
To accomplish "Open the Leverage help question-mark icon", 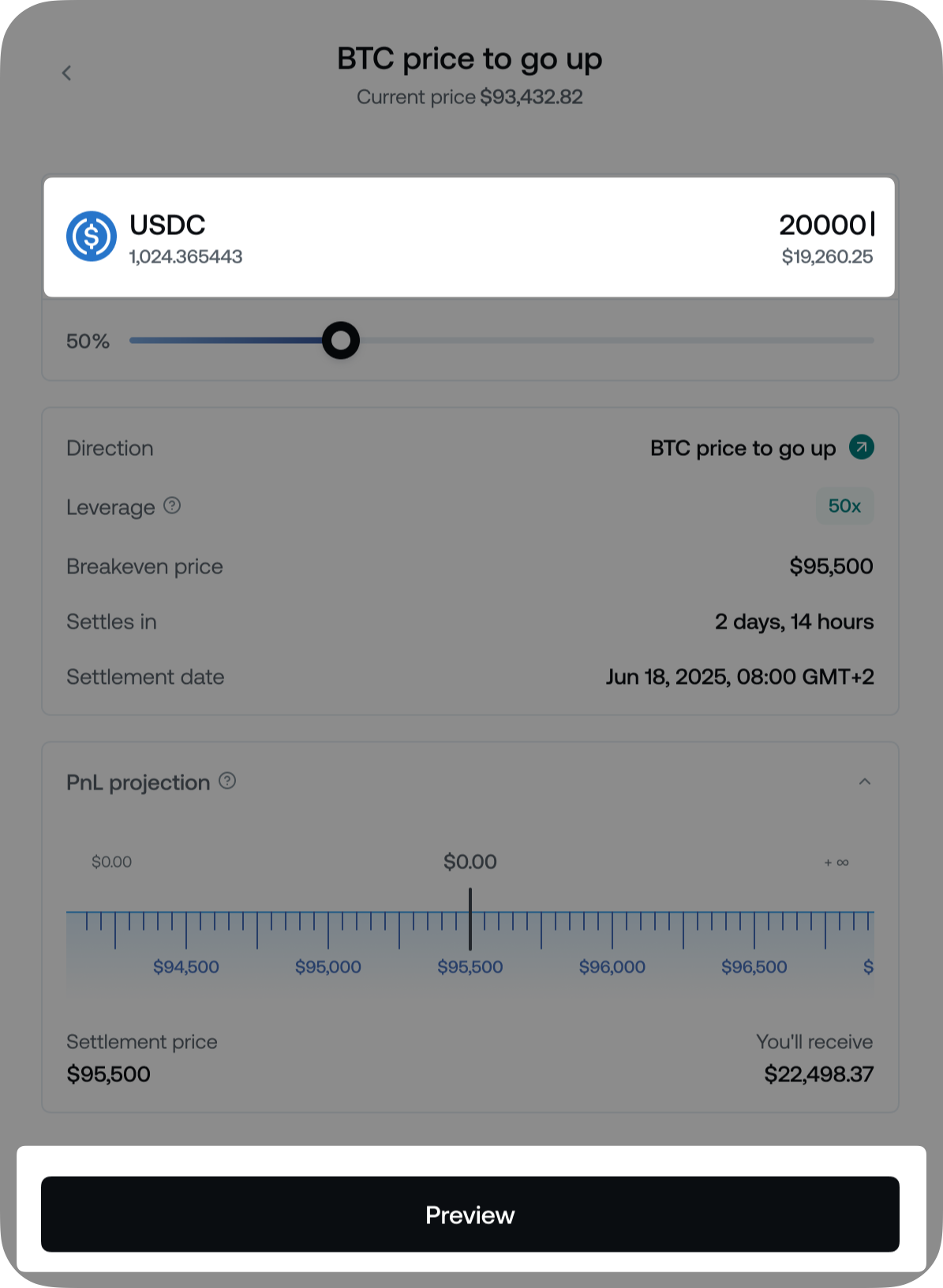I will coord(172,506).
